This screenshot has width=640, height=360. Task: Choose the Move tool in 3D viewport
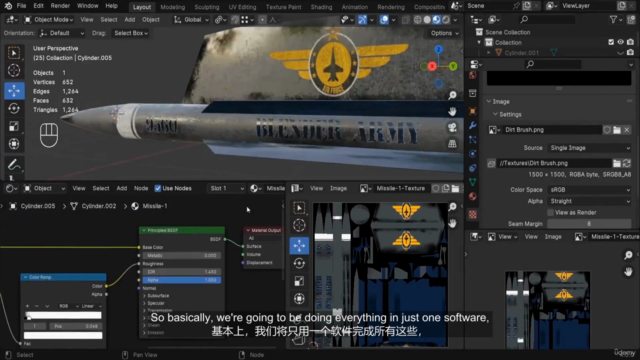[x=14, y=91]
